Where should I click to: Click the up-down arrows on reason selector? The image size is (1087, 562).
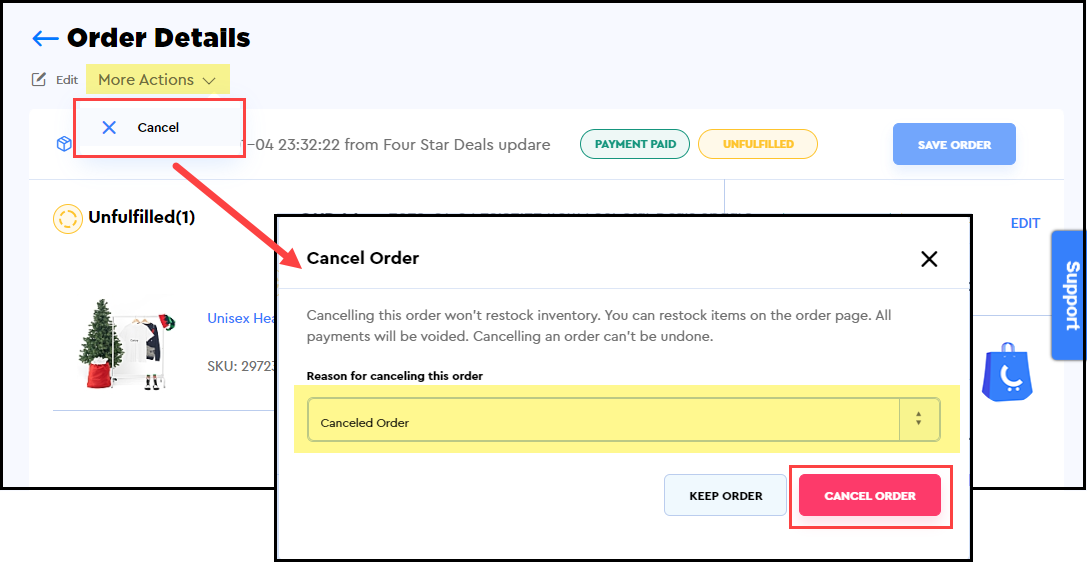pyautogui.click(x=919, y=421)
